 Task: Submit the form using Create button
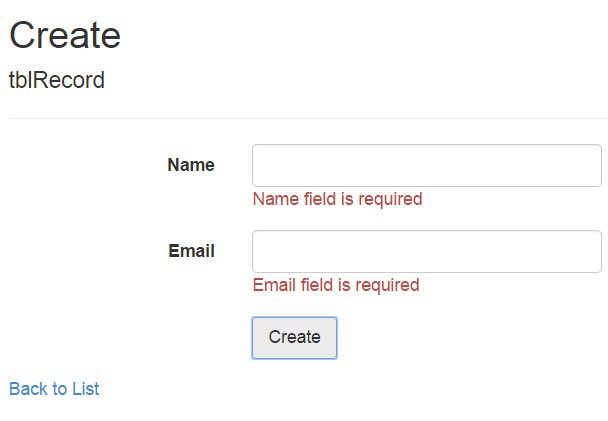pos(294,337)
